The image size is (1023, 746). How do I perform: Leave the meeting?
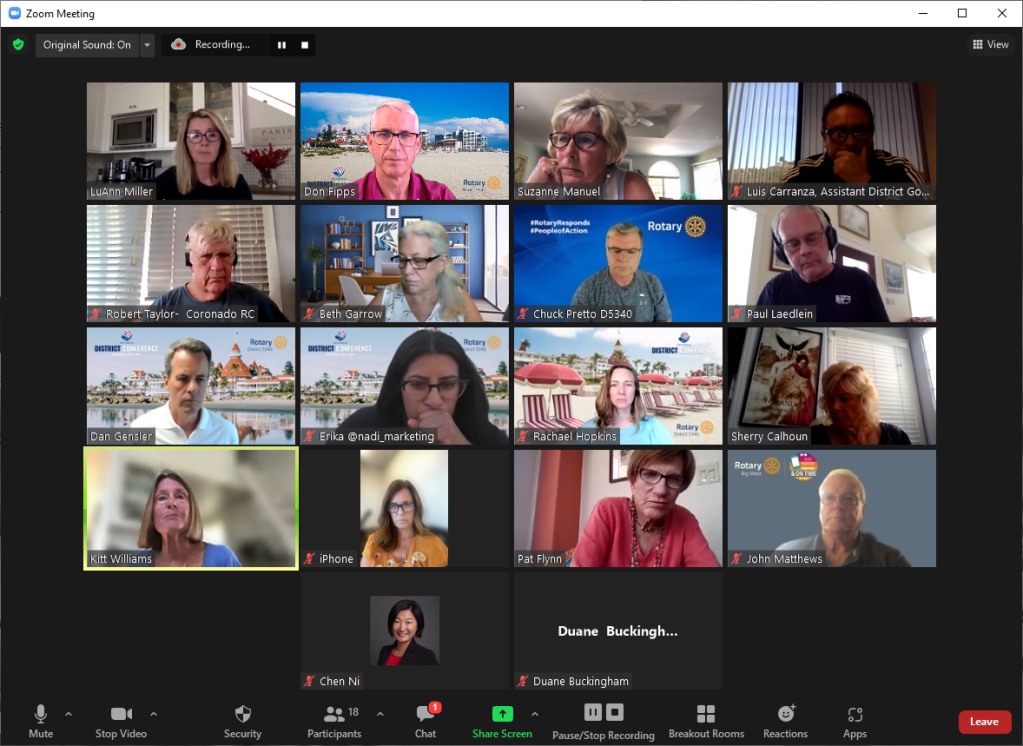click(984, 721)
